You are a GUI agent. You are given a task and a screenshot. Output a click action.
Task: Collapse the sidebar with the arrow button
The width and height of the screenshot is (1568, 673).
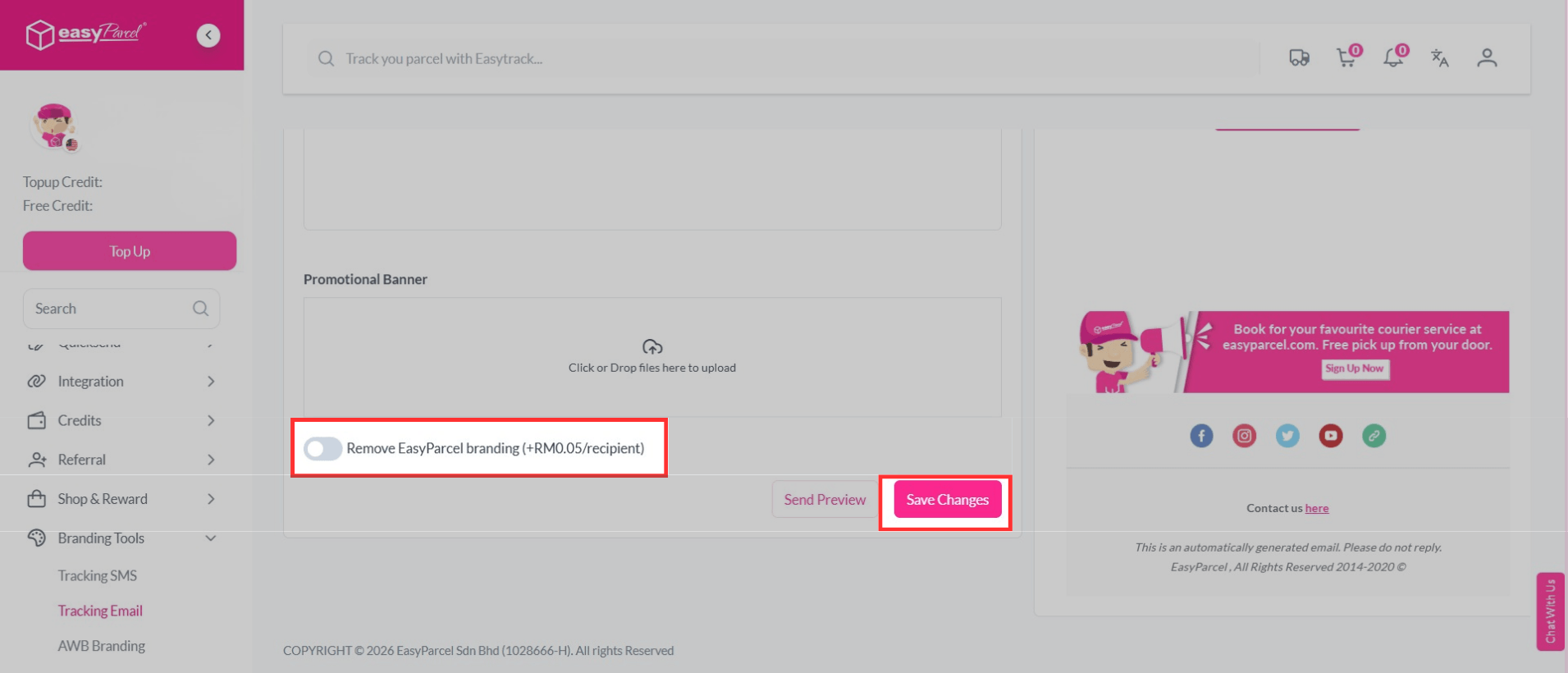[208, 35]
